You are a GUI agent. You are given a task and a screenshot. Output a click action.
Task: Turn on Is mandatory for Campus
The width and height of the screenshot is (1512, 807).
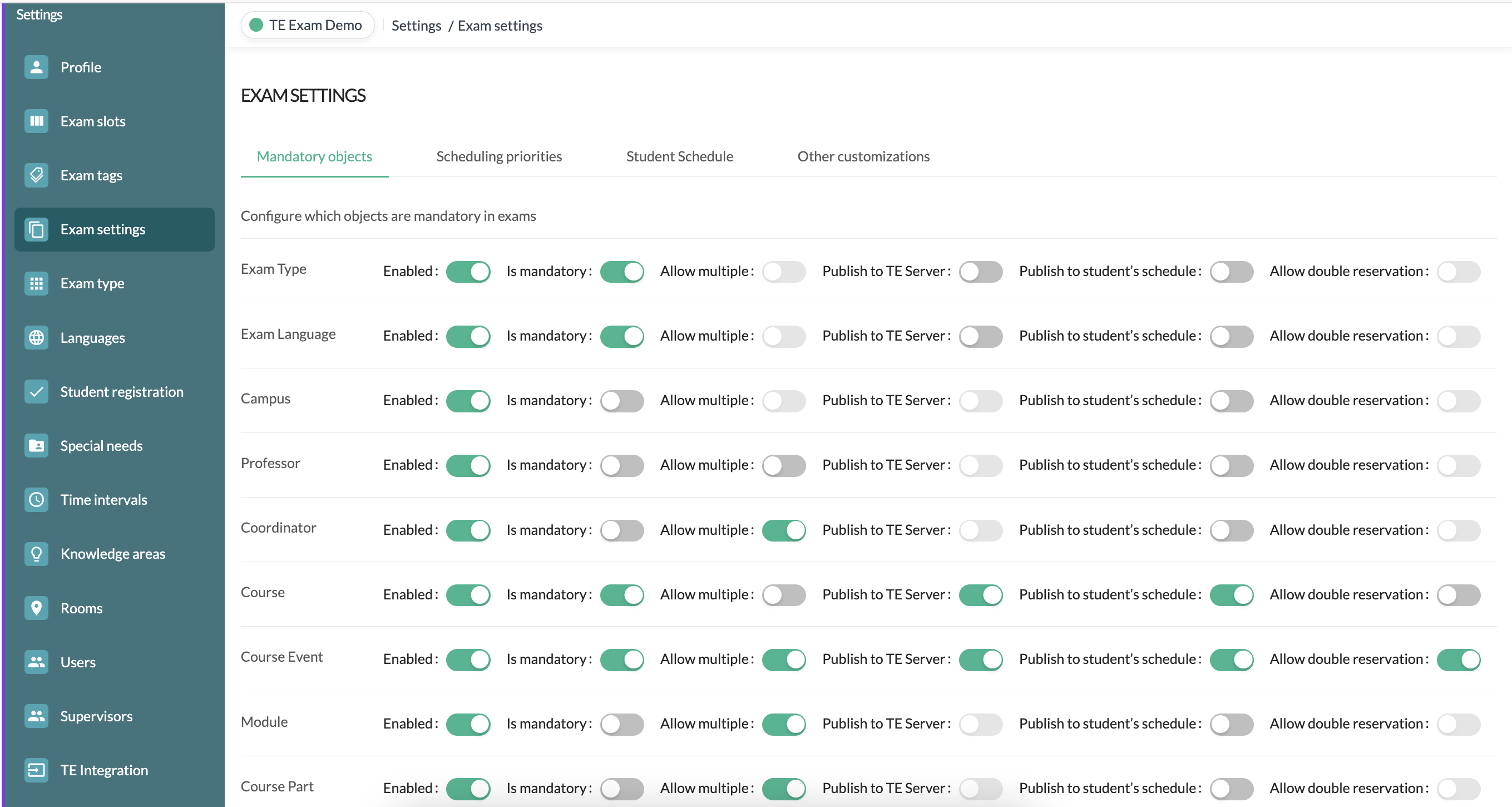621,401
